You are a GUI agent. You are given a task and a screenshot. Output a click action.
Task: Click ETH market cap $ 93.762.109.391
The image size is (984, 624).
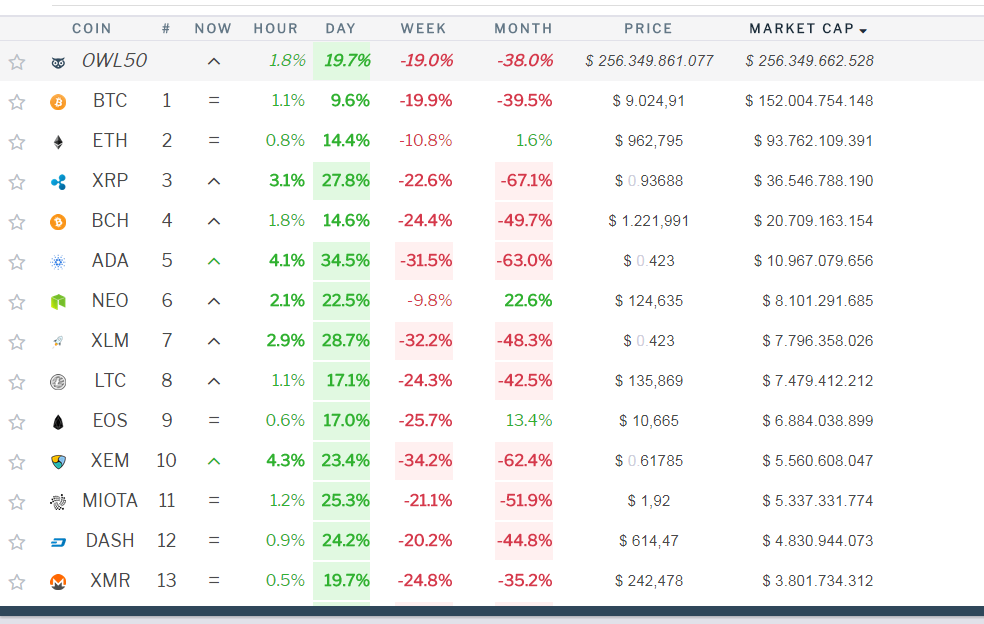point(813,141)
